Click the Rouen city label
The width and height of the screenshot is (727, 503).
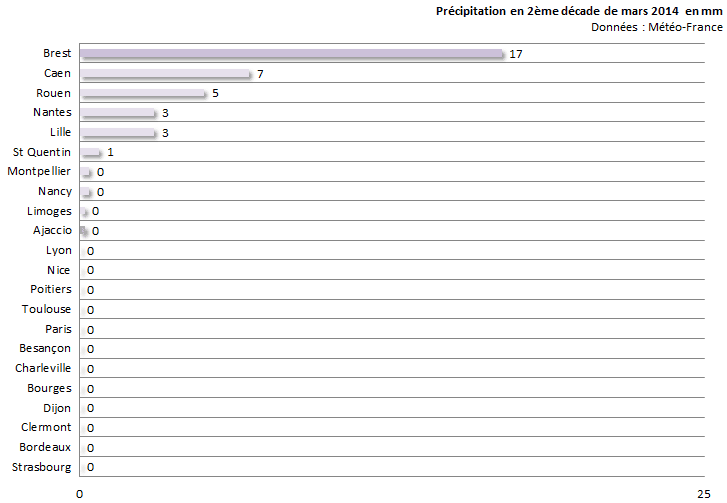click(54, 93)
